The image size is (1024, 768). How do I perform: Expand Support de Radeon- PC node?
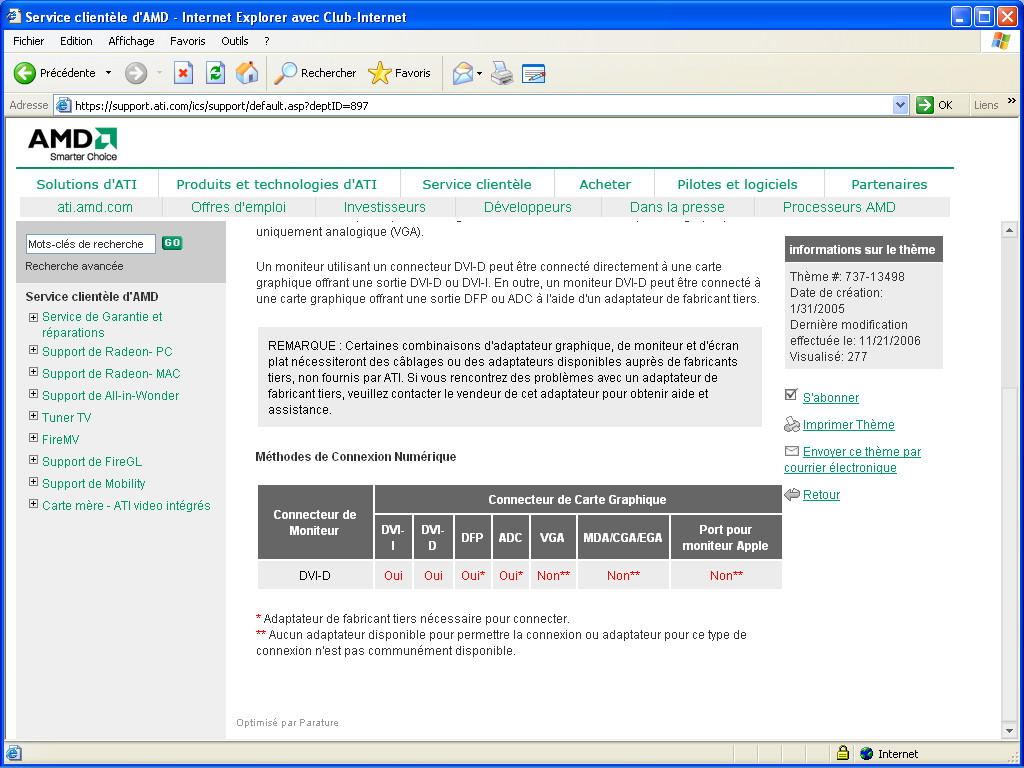pyautogui.click(x=33, y=350)
